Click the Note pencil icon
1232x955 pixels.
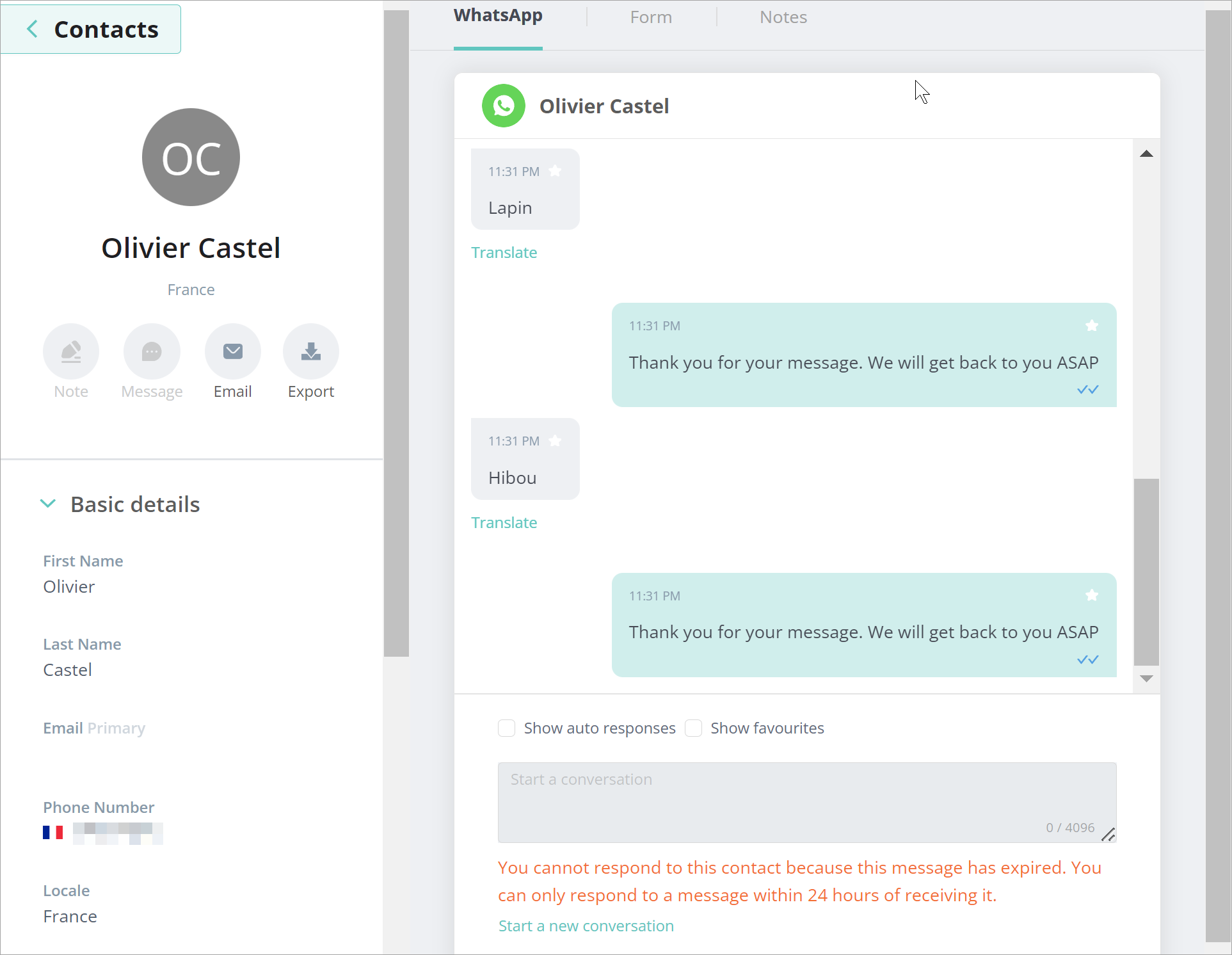pyautogui.click(x=71, y=351)
